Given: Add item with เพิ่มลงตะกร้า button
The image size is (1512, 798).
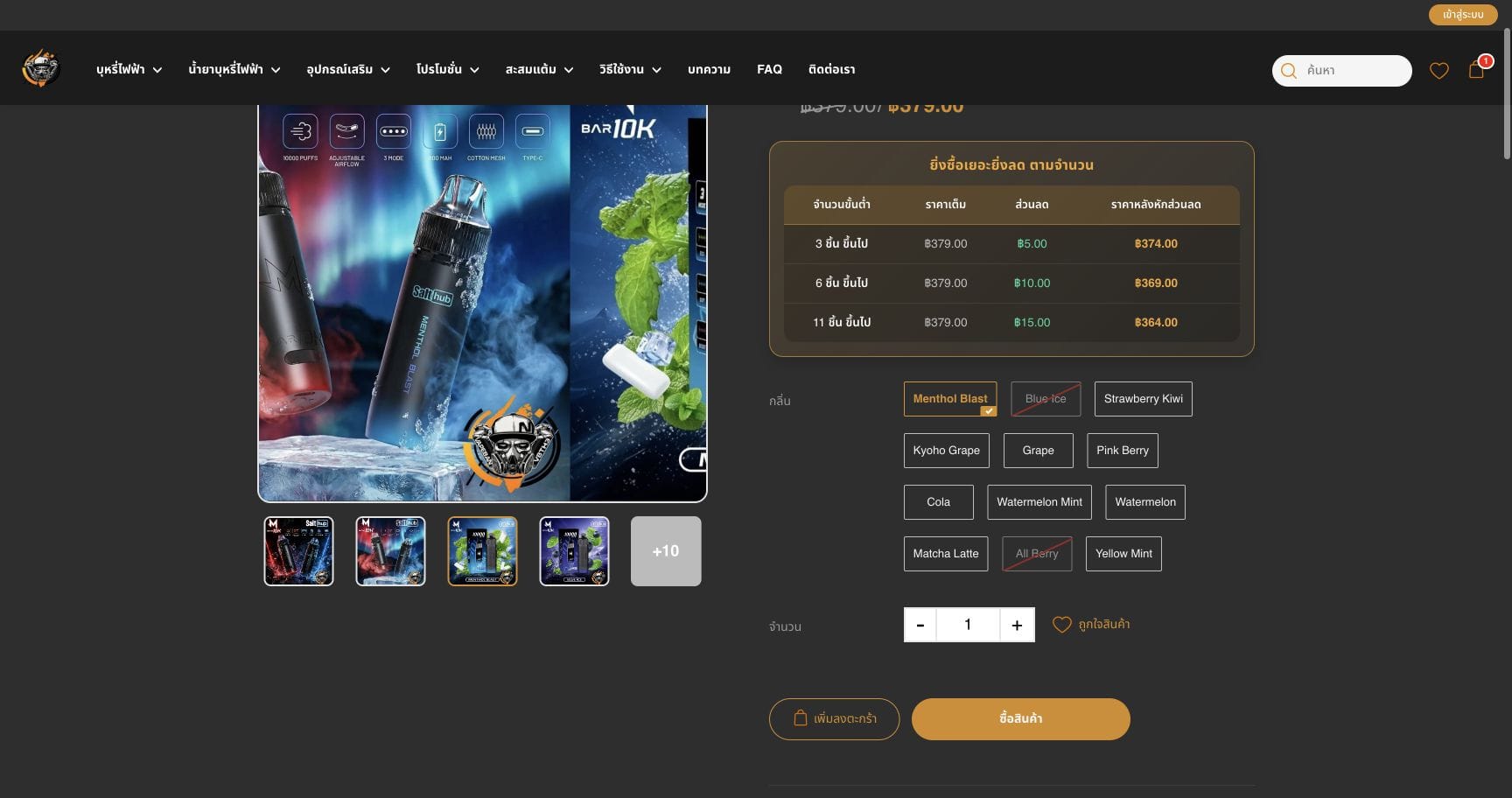Looking at the screenshot, I should click(834, 719).
